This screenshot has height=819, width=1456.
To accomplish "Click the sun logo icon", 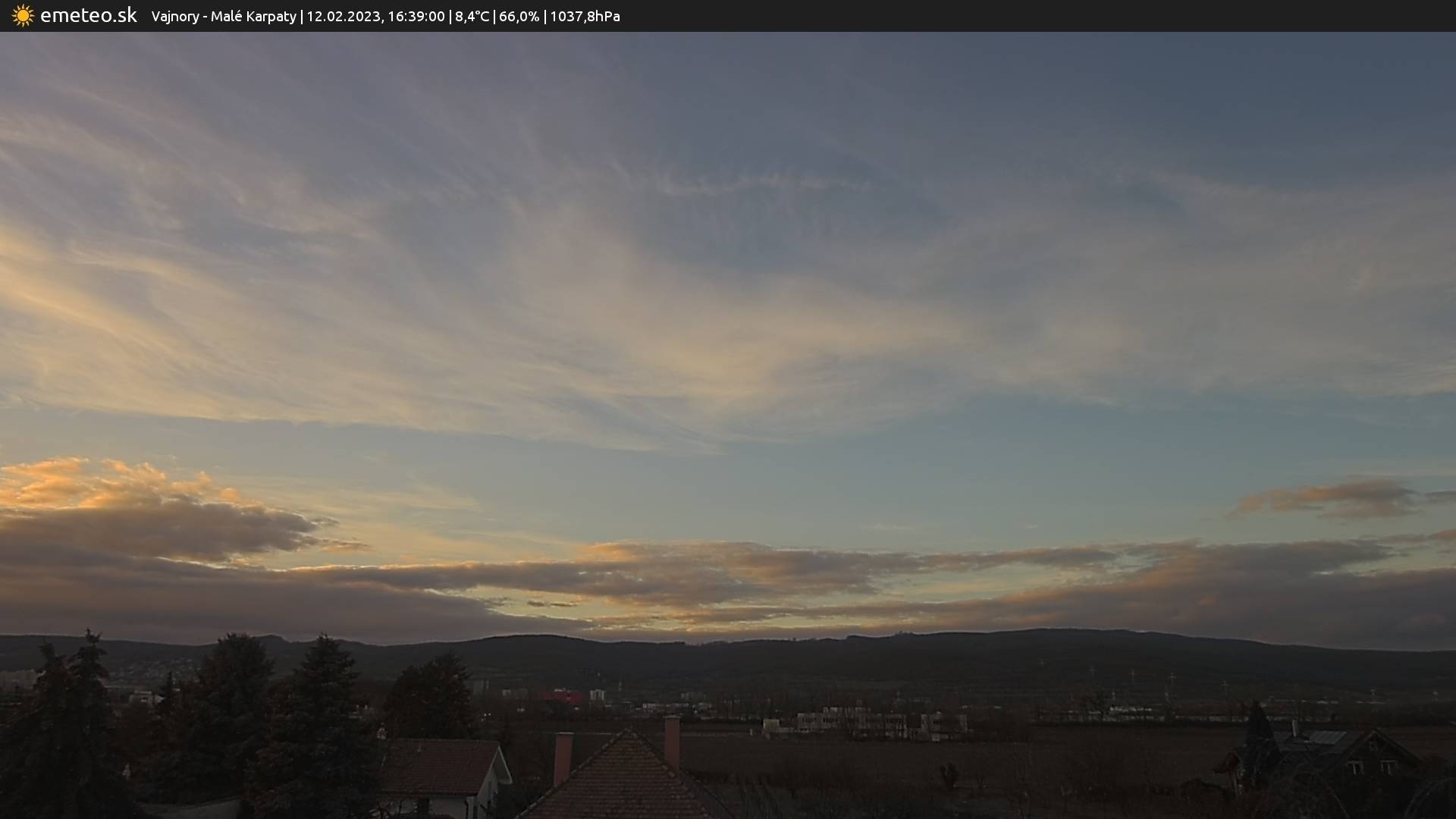I will [x=23, y=16].
